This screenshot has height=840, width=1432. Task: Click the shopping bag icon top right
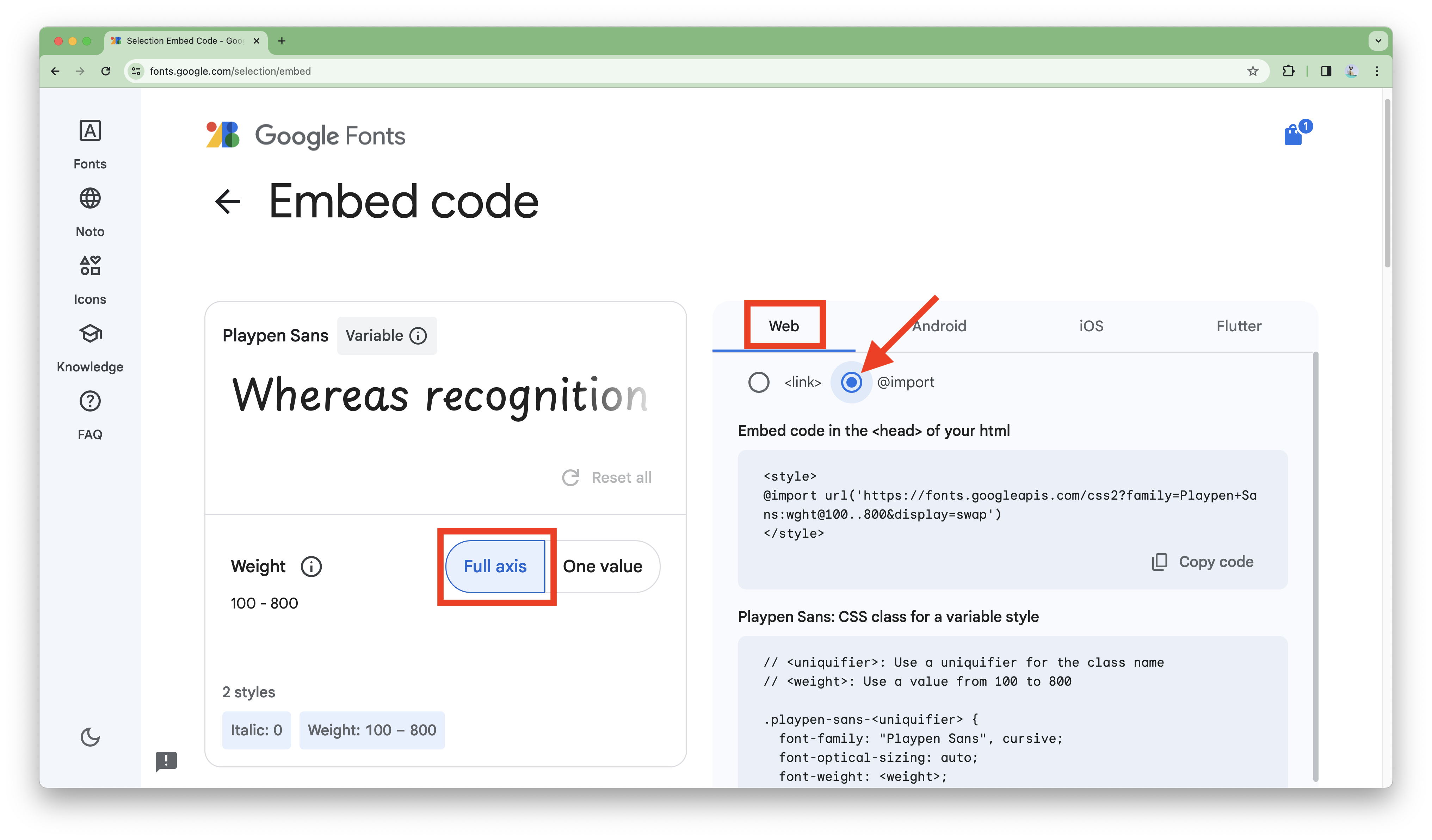1294,135
